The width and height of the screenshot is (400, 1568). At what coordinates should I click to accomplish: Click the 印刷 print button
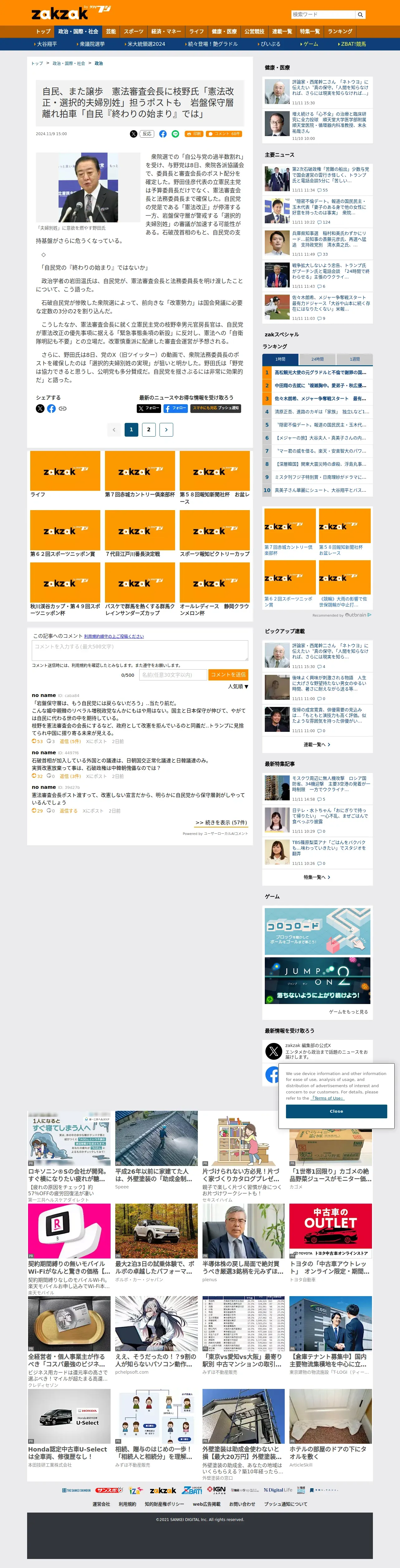(x=194, y=134)
